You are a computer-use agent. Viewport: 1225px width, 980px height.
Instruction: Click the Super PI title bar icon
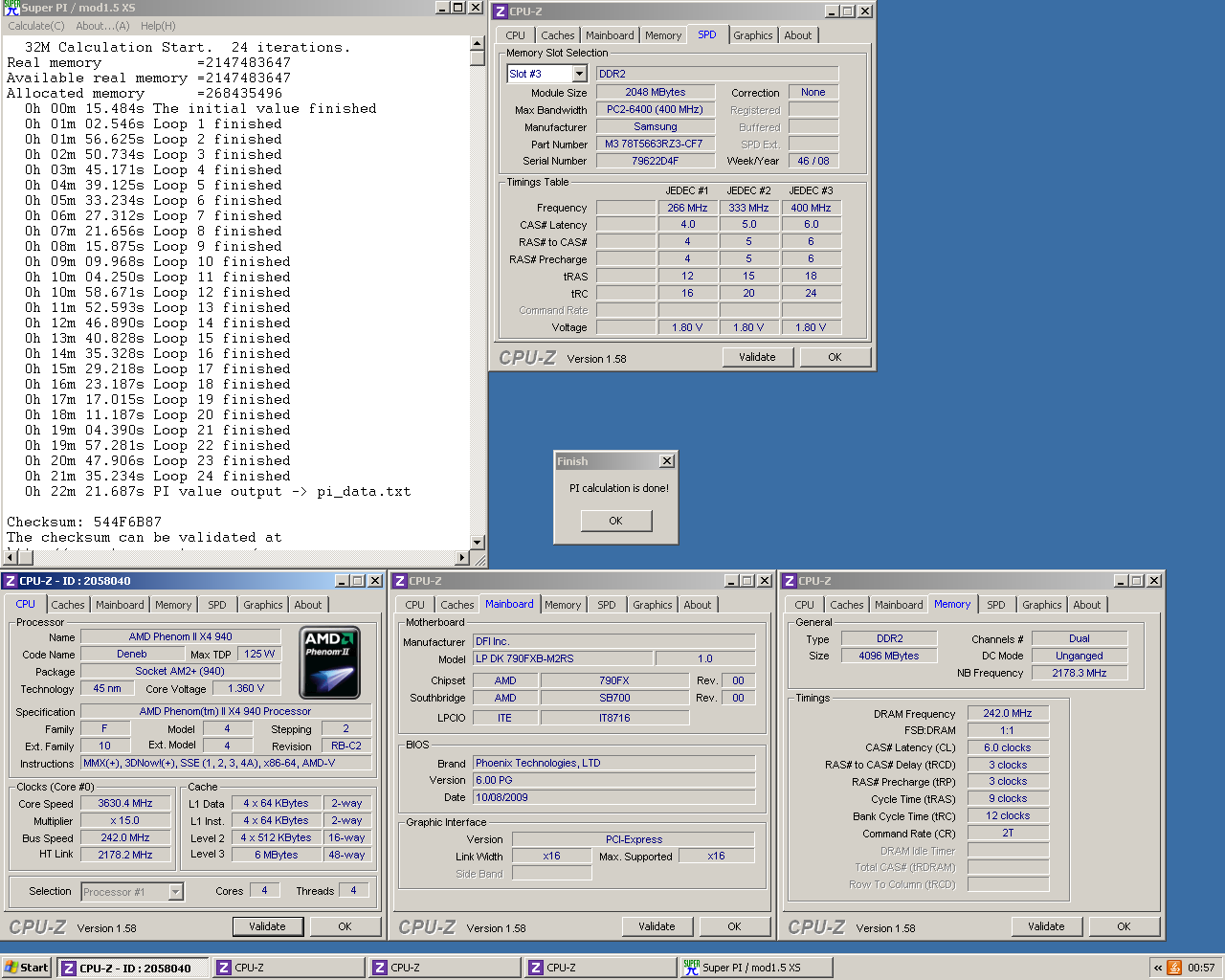11,8
